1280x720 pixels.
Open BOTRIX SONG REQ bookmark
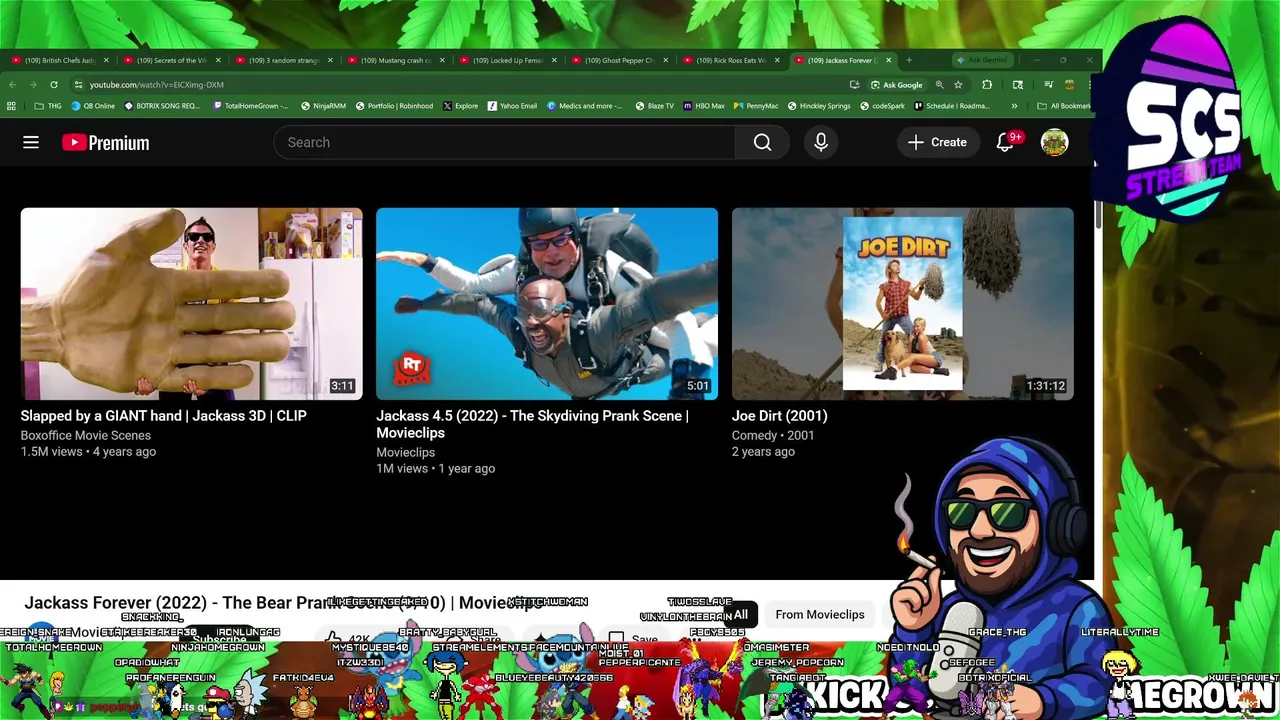tap(161, 106)
